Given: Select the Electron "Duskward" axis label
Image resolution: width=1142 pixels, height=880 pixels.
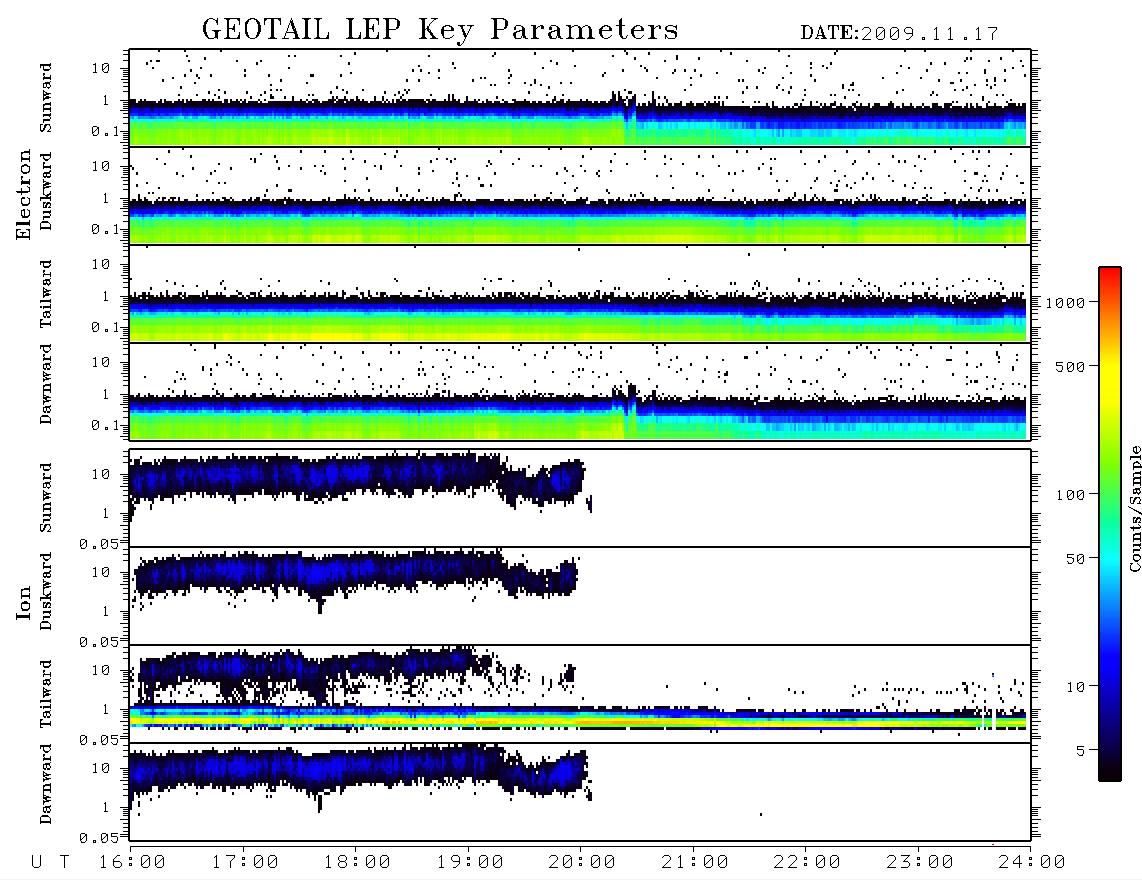Looking at the screenshot, I should click(46, 191).
